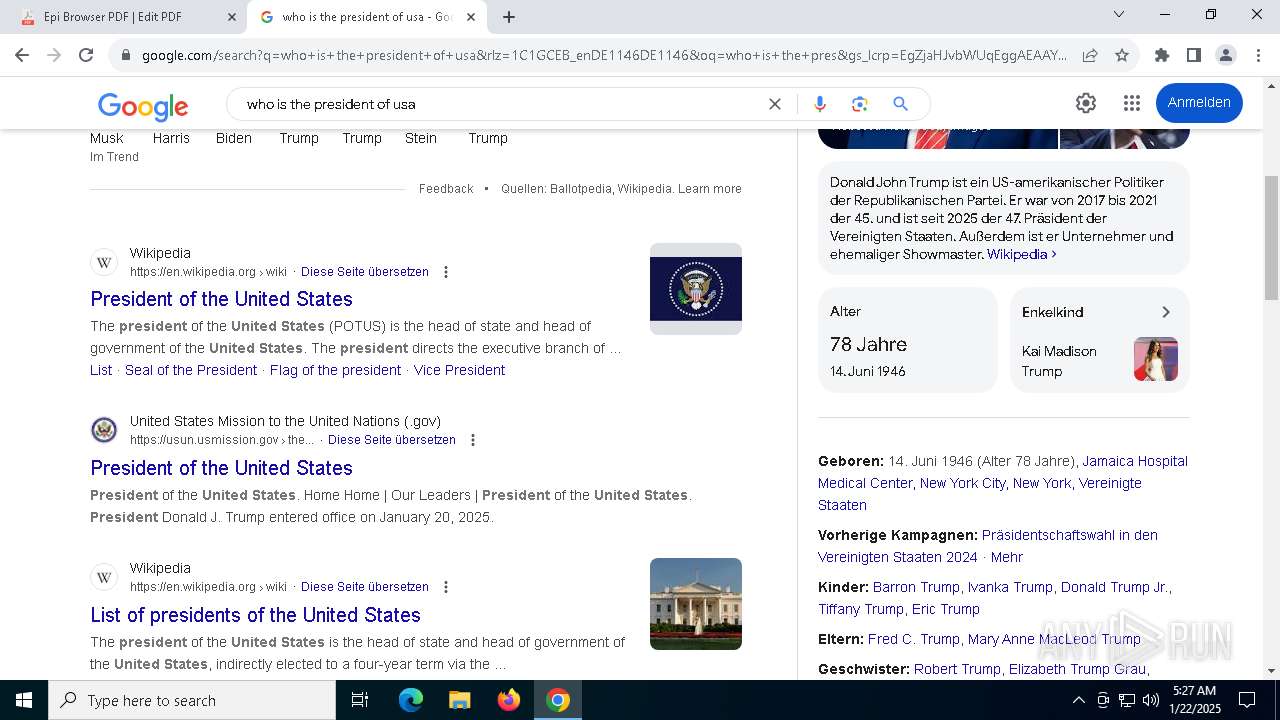
Task: Expand the Enkelkind card arrow
Action: click(1165, 312)
